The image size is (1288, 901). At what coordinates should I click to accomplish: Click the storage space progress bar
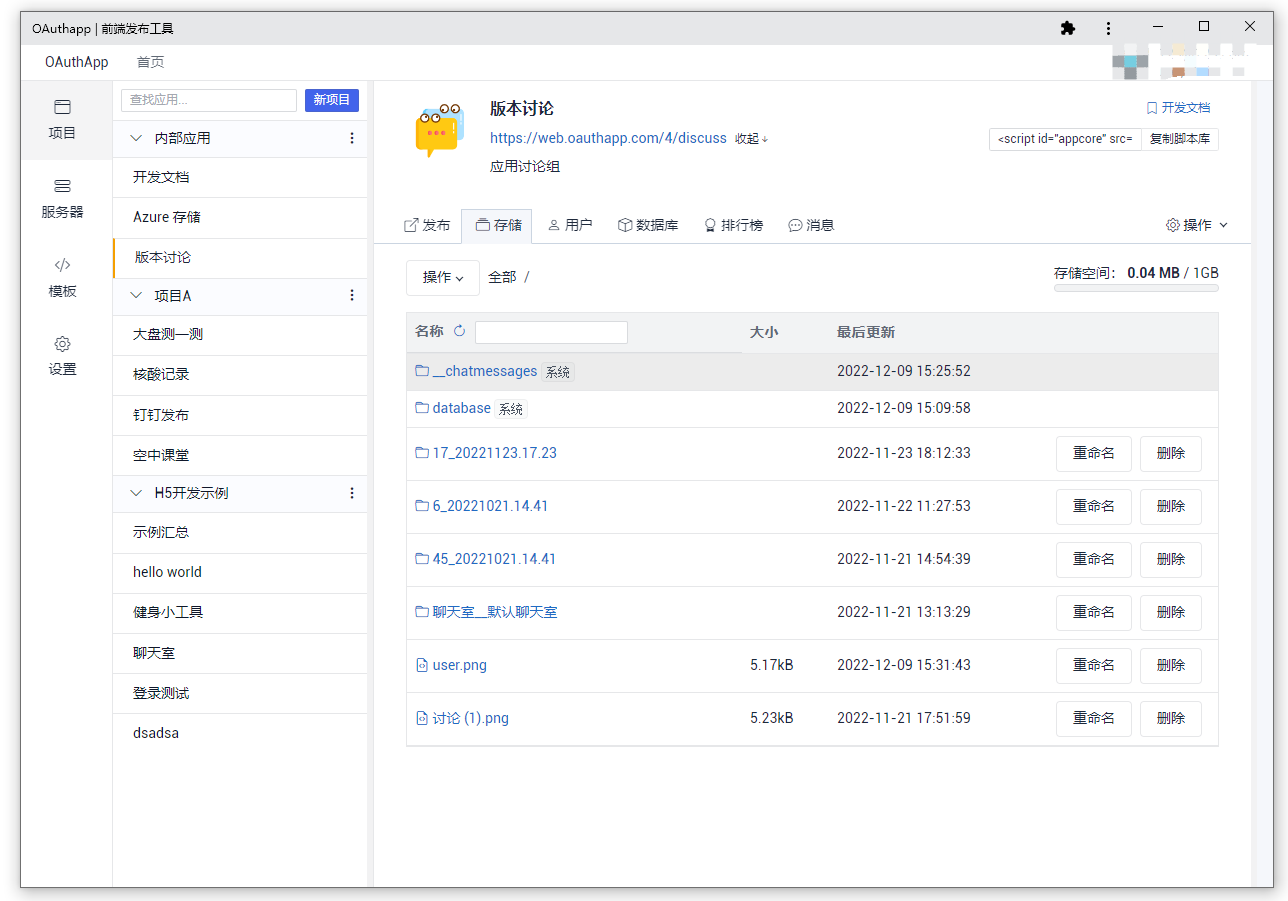pyautogui.click(x=1135, y=287)
